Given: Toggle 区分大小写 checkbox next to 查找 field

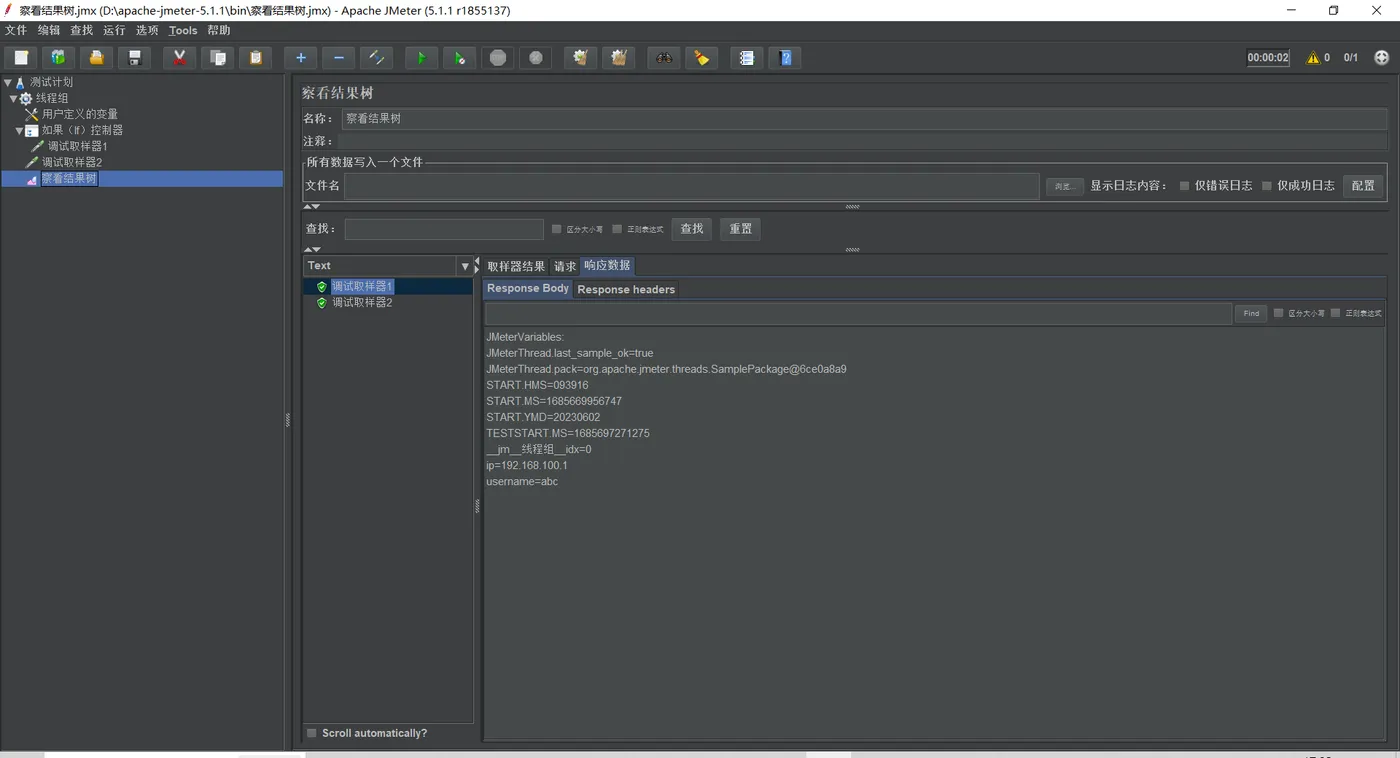Looking at the screenshot, I should click(556, 229).
